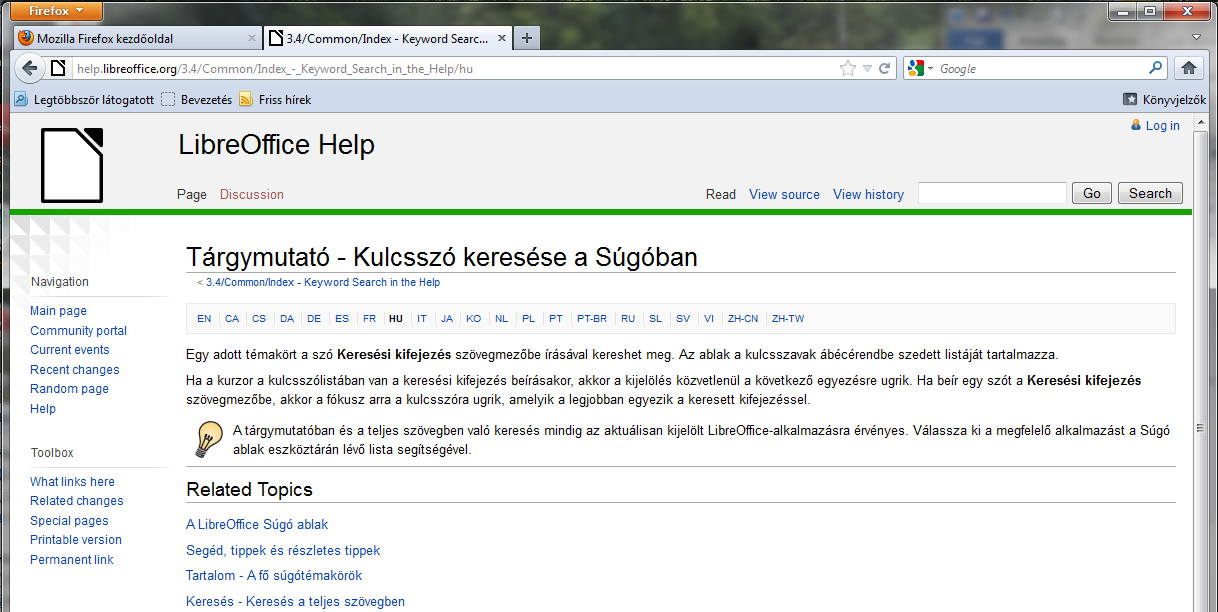Choose a search engine from Google dropdown
Screen dimensions: 1218x612
920,69
